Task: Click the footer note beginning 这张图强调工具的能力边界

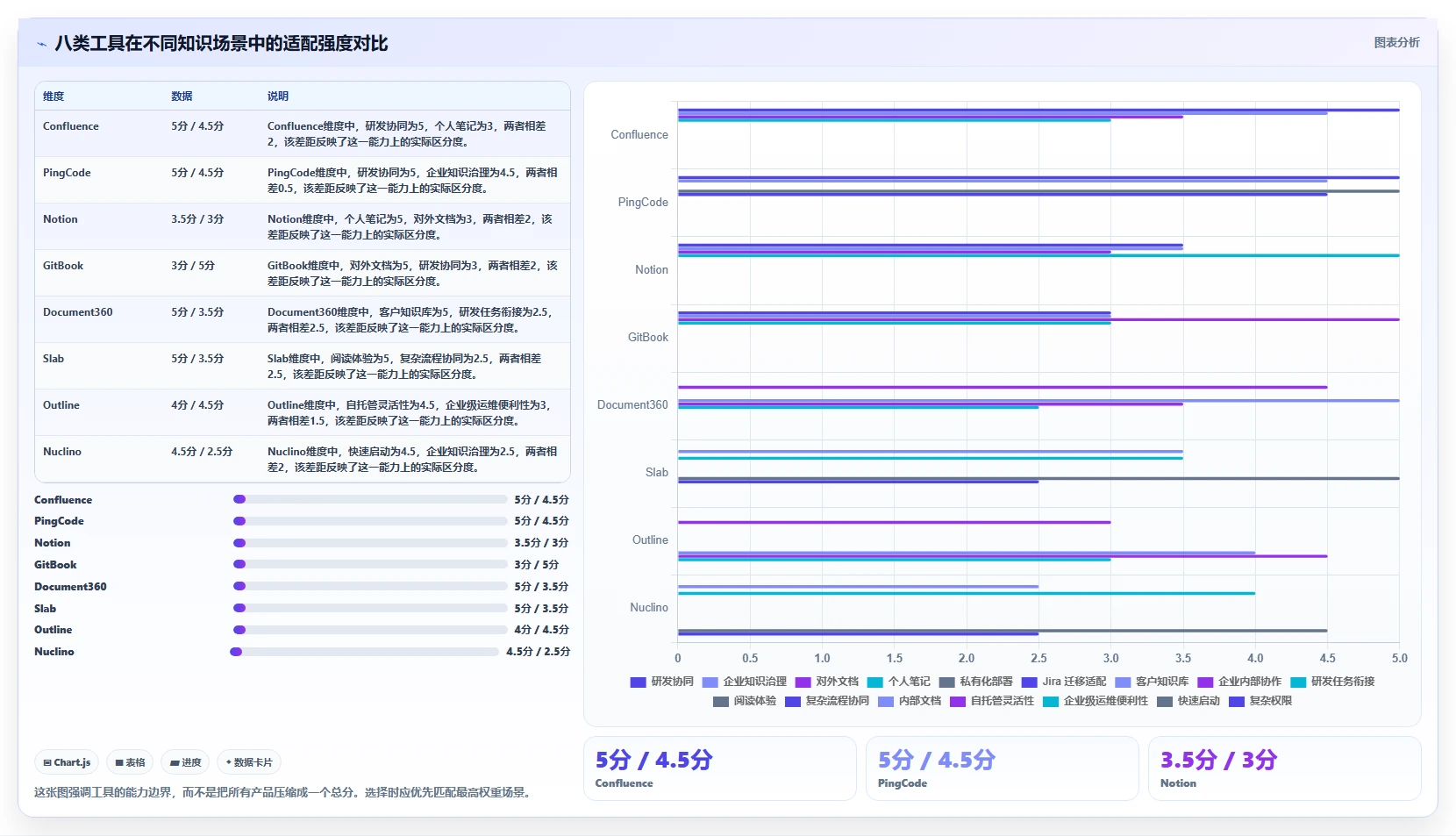Action: tap(284, 792)
